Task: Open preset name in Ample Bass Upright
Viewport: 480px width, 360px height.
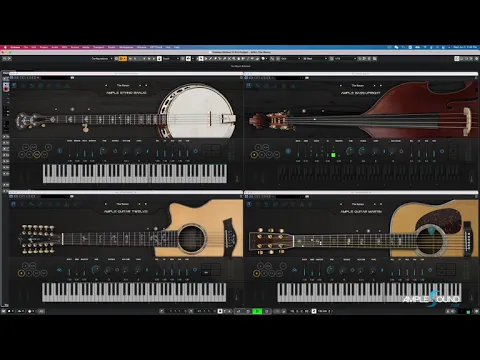Action: pos(358,85)
